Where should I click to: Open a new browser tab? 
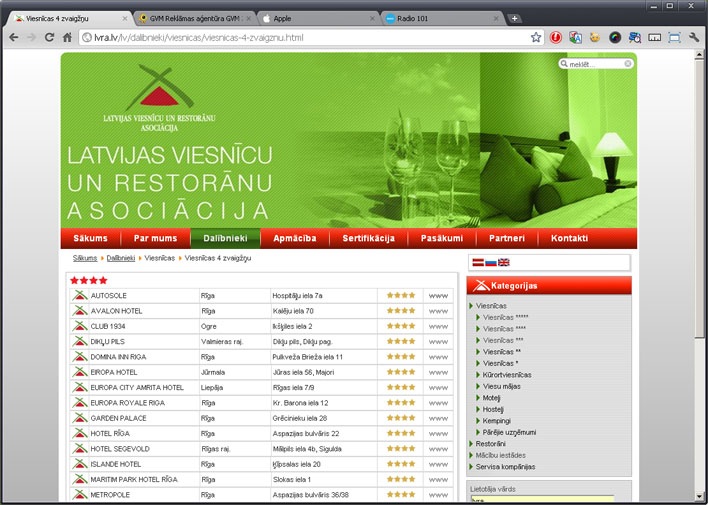(514, 19)
